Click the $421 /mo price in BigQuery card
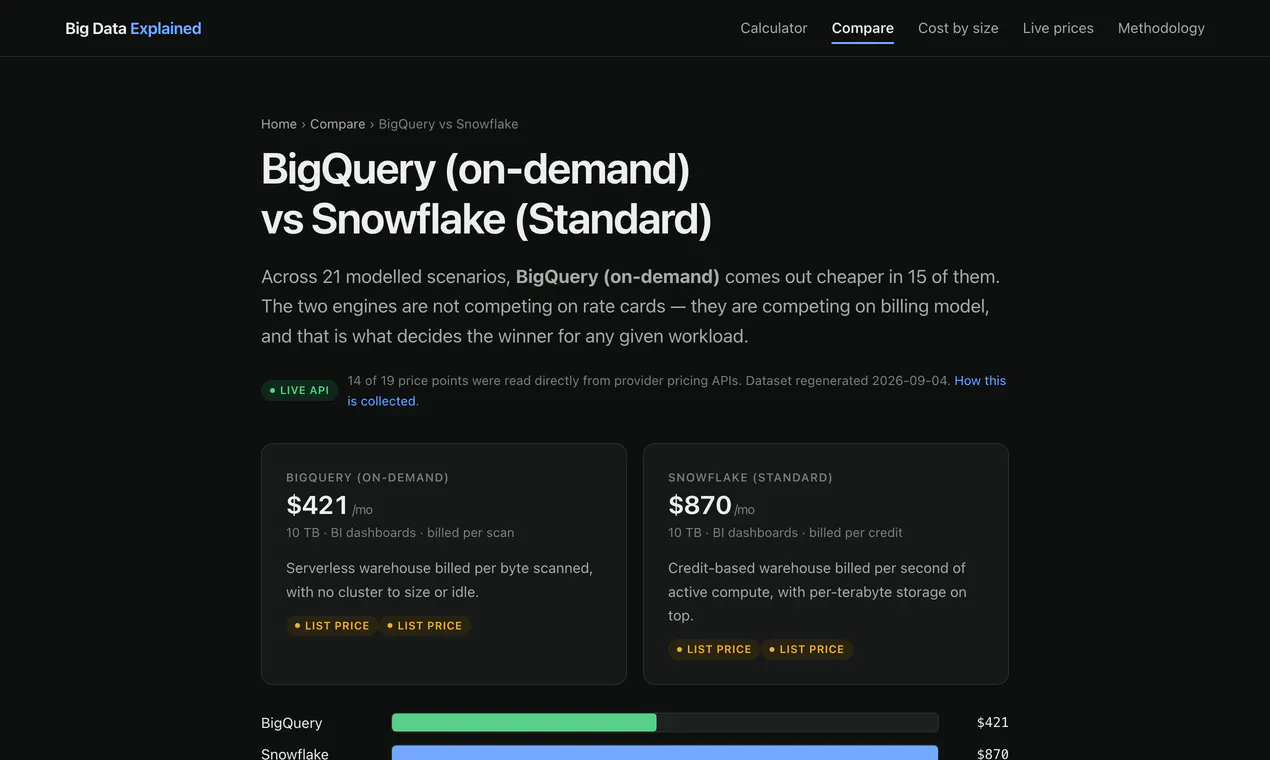Viewport: 1270px width, 760px height. click(x=329, y=506)
